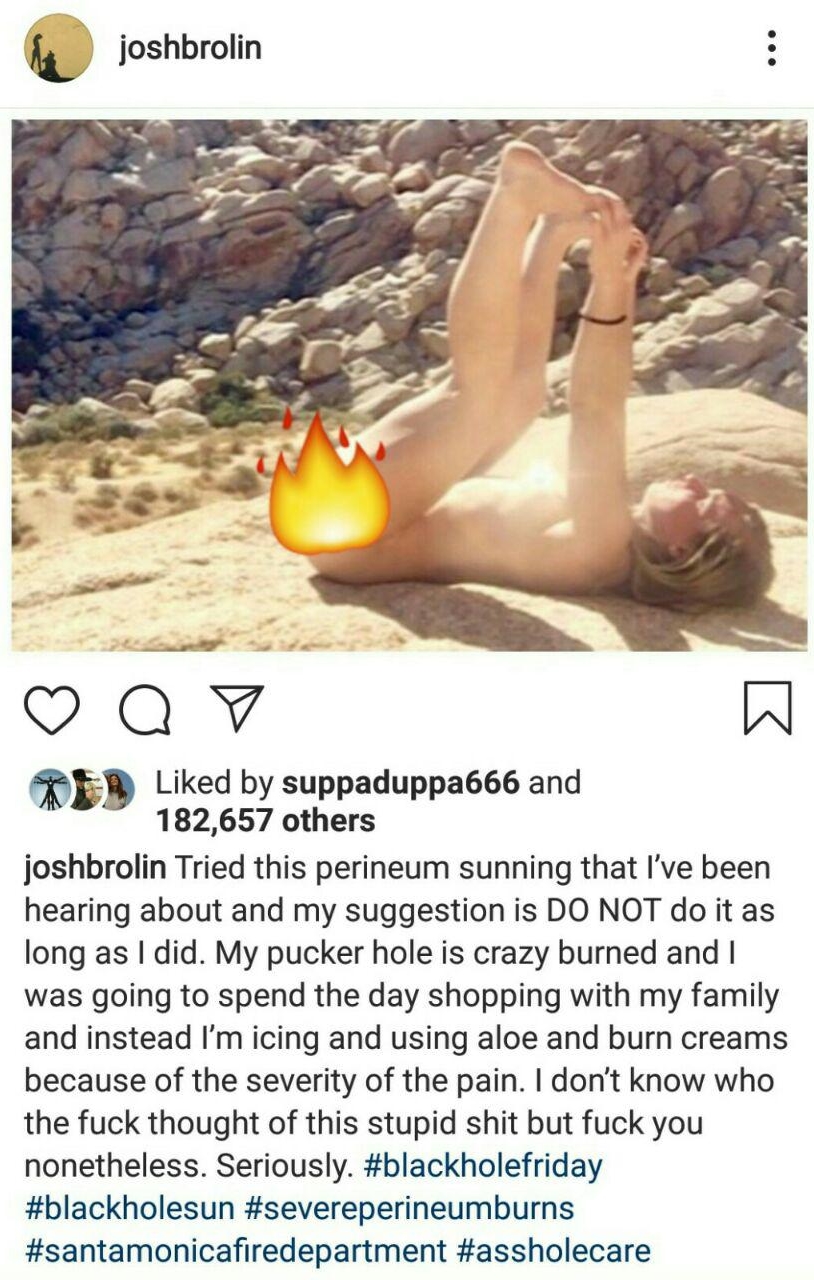
Task: Tap the desert rocks post photo
Action: [409, 385]
